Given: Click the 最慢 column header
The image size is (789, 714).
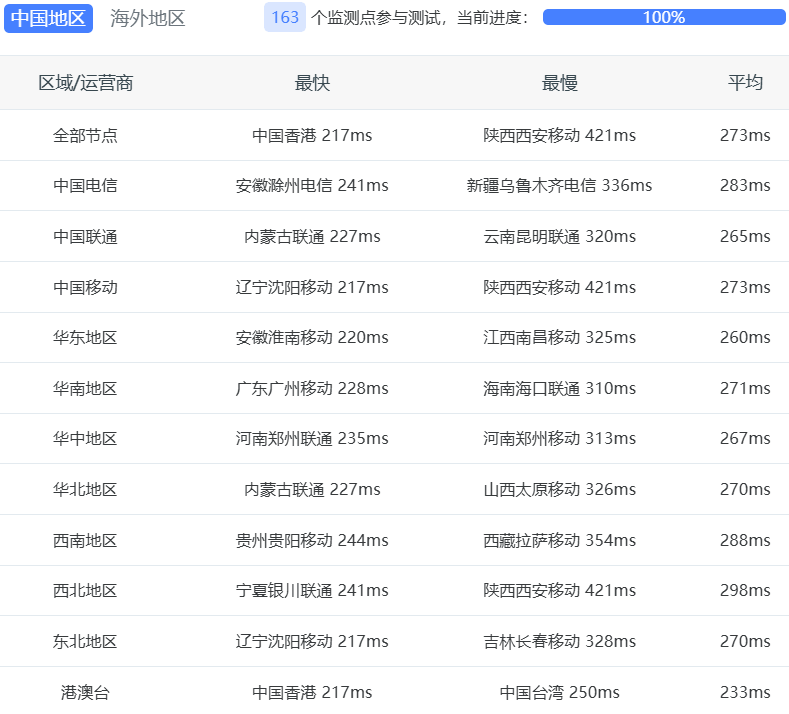Looking at the screenshot, I should (x=560, y=83).
